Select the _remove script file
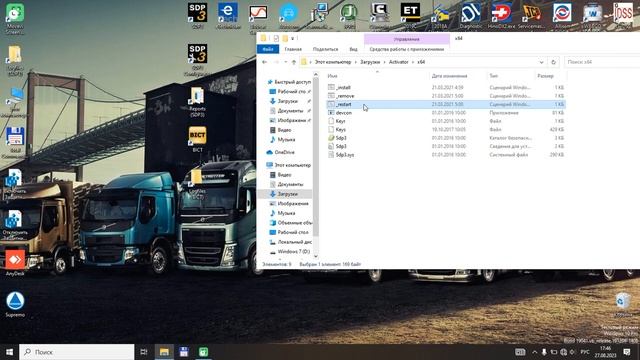640x360 pixels. (x=446, y=96)
